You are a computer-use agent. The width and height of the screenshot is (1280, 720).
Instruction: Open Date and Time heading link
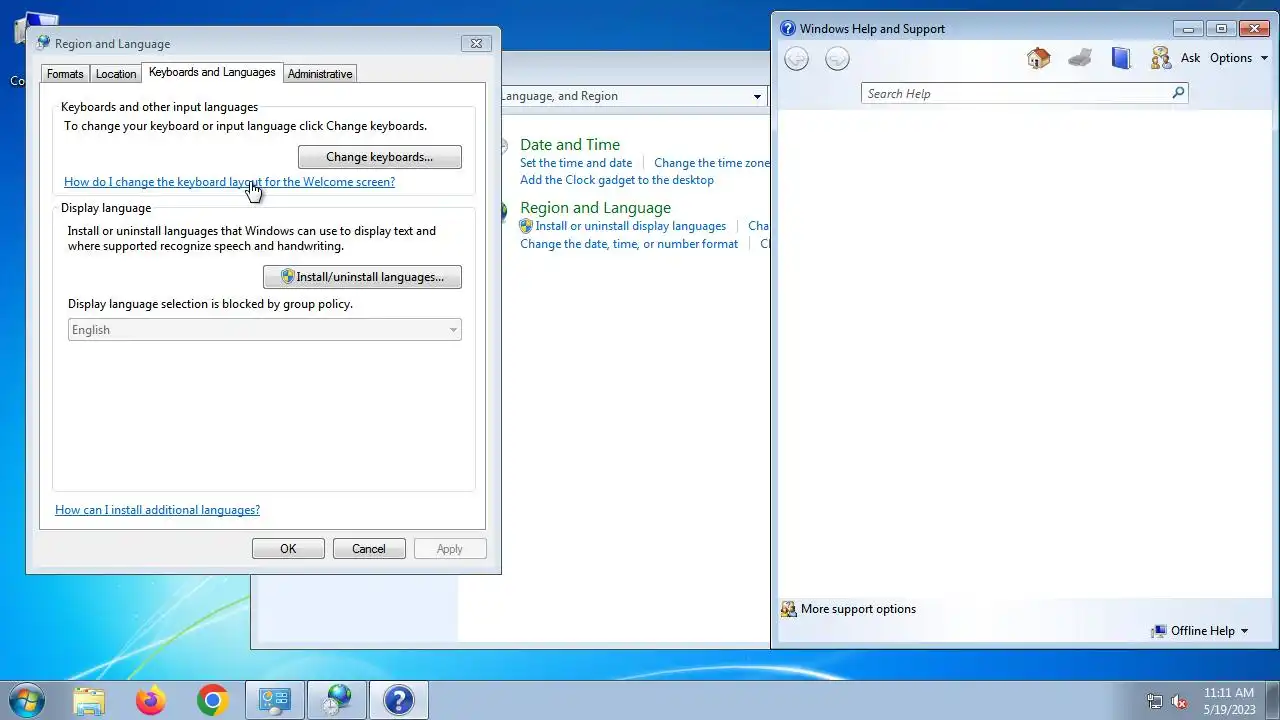pyautogui.click(x=570, y=145)
